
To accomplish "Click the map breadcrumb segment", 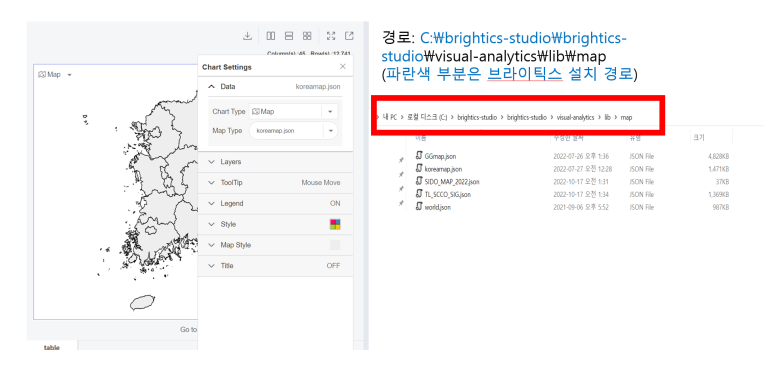I will [x=626, y=118].
